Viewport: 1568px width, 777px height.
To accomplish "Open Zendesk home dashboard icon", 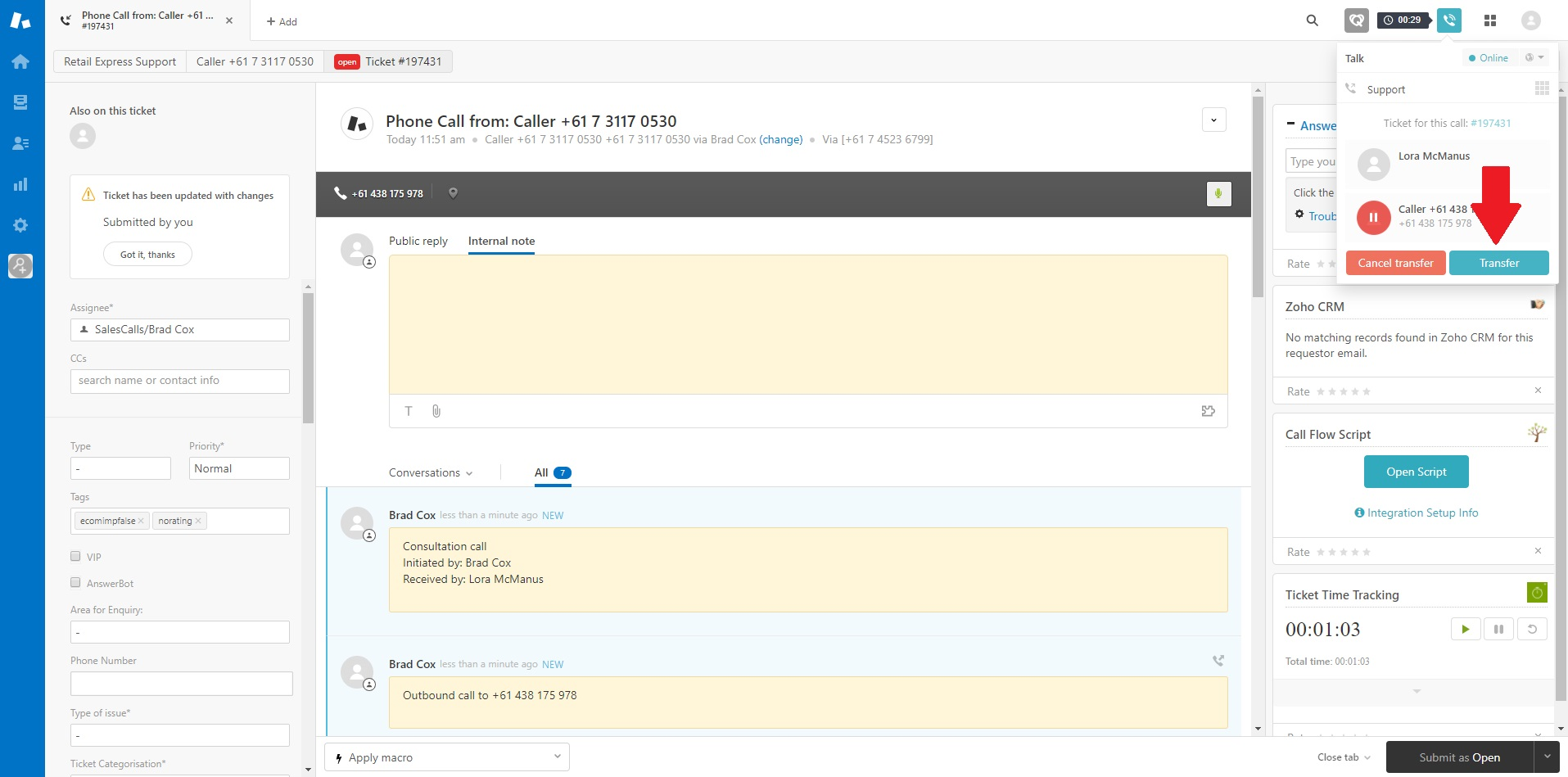I will click(x=20, y=61).
